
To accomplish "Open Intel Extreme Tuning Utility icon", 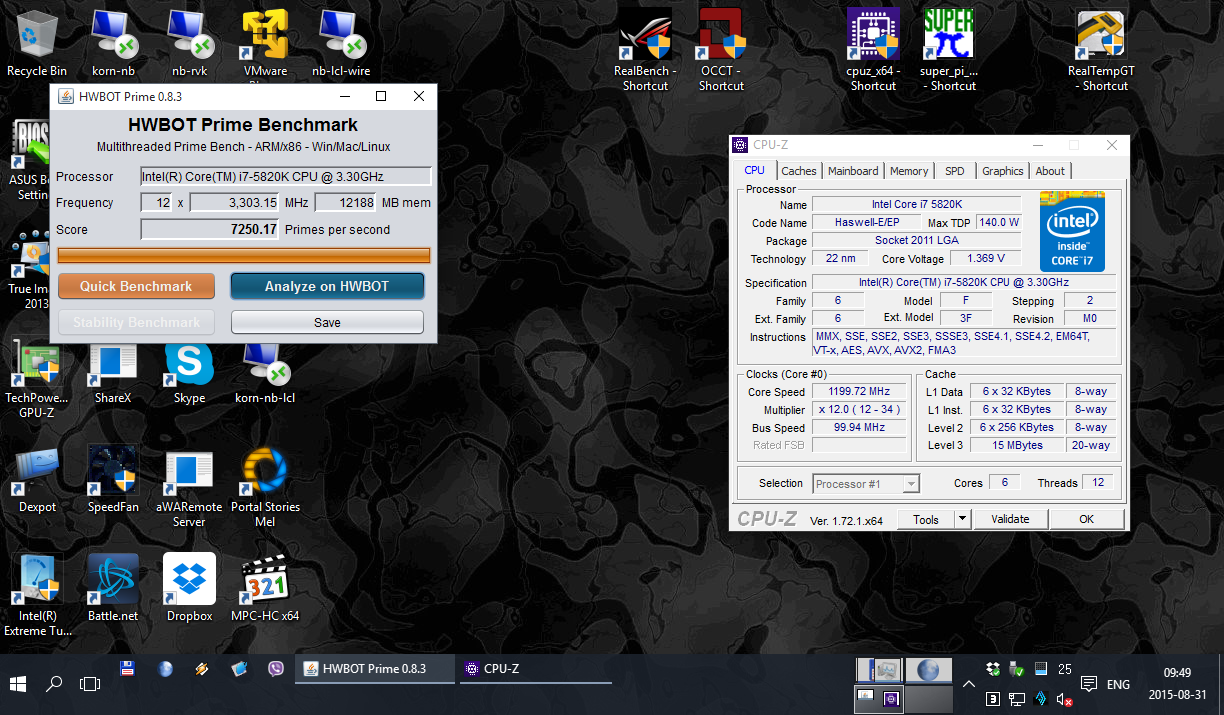I will tap(37, 596).
